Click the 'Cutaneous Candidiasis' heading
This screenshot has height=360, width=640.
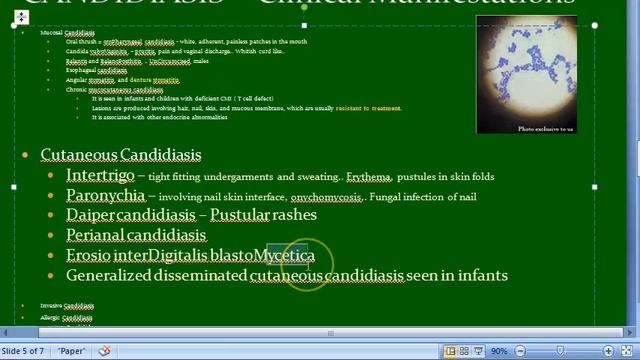coord(121,155)
